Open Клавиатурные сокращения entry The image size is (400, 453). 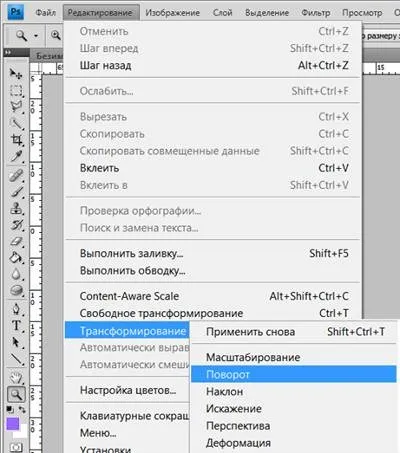click(127, 416)
